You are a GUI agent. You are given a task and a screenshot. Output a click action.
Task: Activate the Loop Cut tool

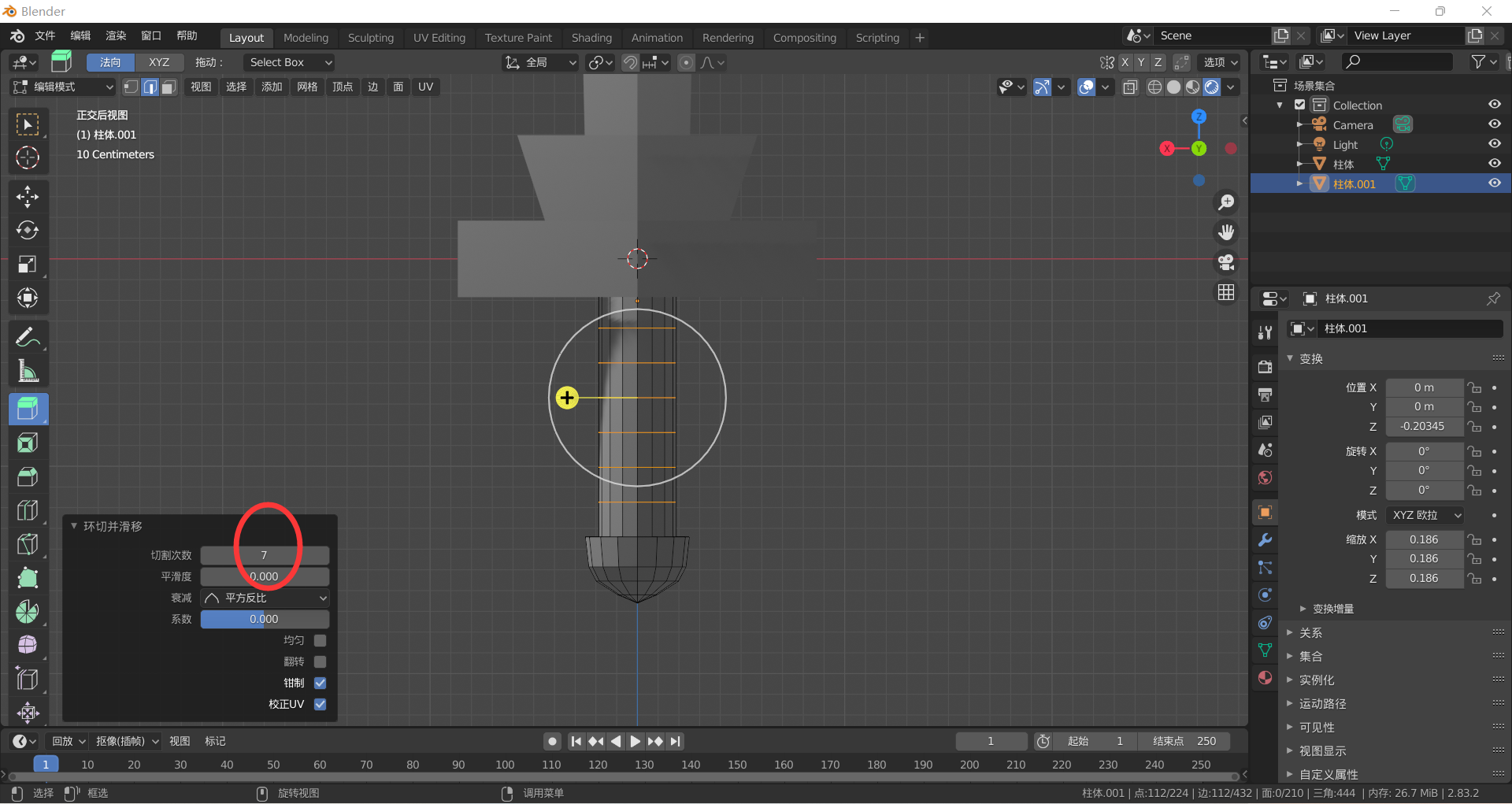click(28, 510)
